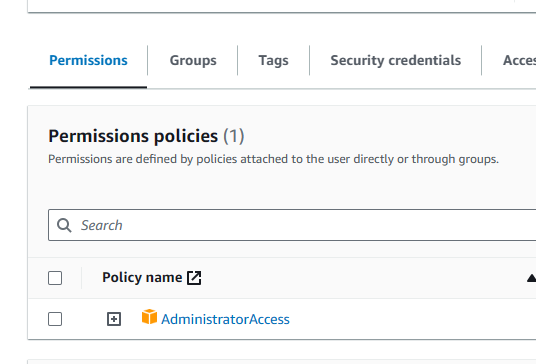Expand the AdministratorAccess policy details
Image resolution: width=536 pixels, height=364 pixels.
pyautogui.click(x=114, y=319)
